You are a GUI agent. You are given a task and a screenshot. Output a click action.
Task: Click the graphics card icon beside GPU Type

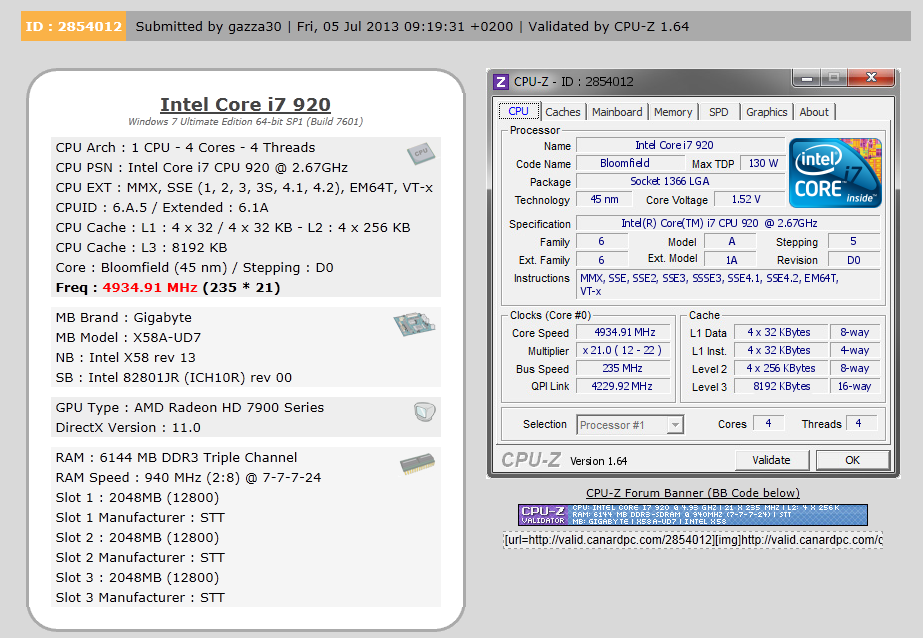424,411
